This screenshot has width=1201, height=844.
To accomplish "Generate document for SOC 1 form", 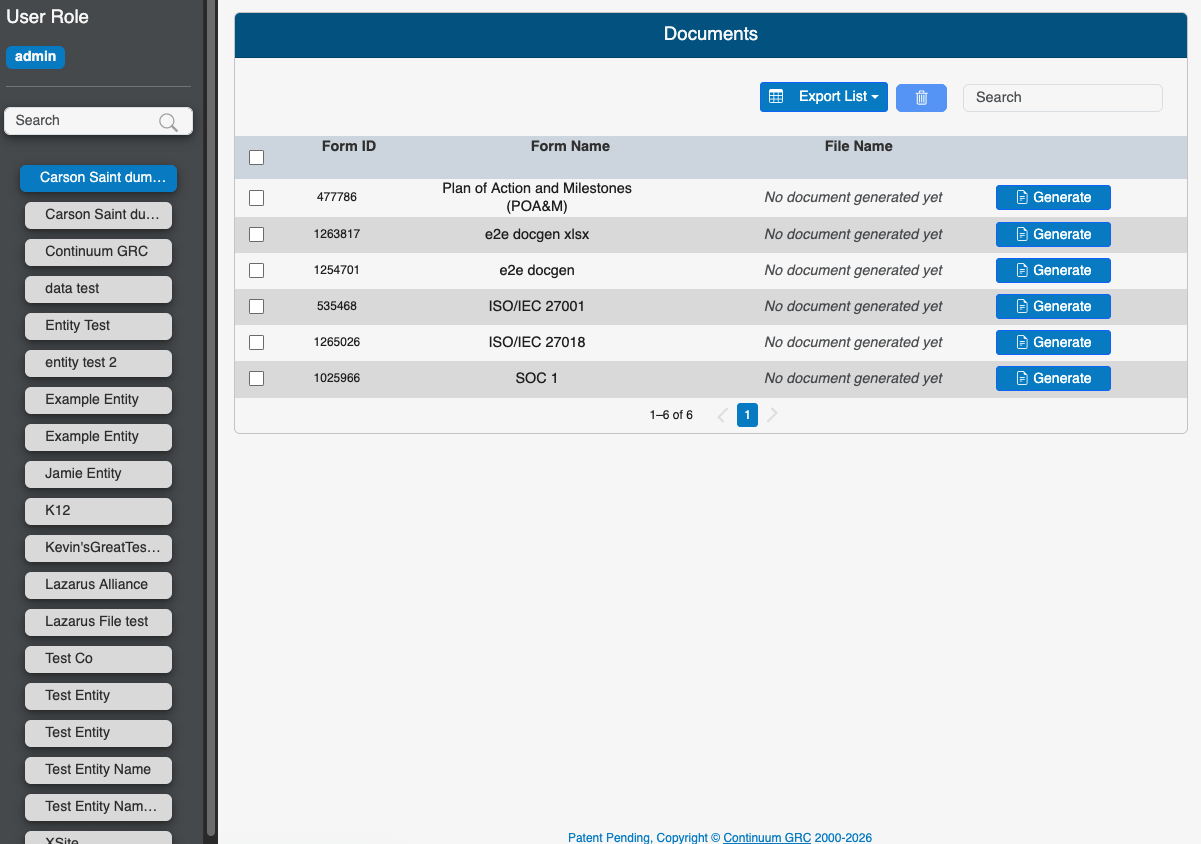I will 1052,378.
